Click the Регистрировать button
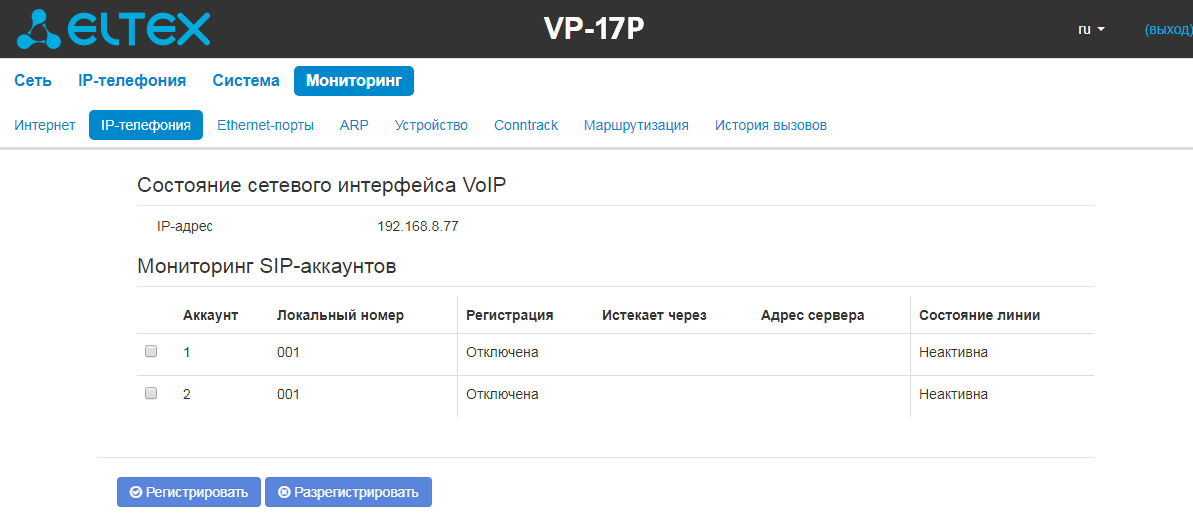The height and width of the screenshot is (521, 1193). click(189, 492)
